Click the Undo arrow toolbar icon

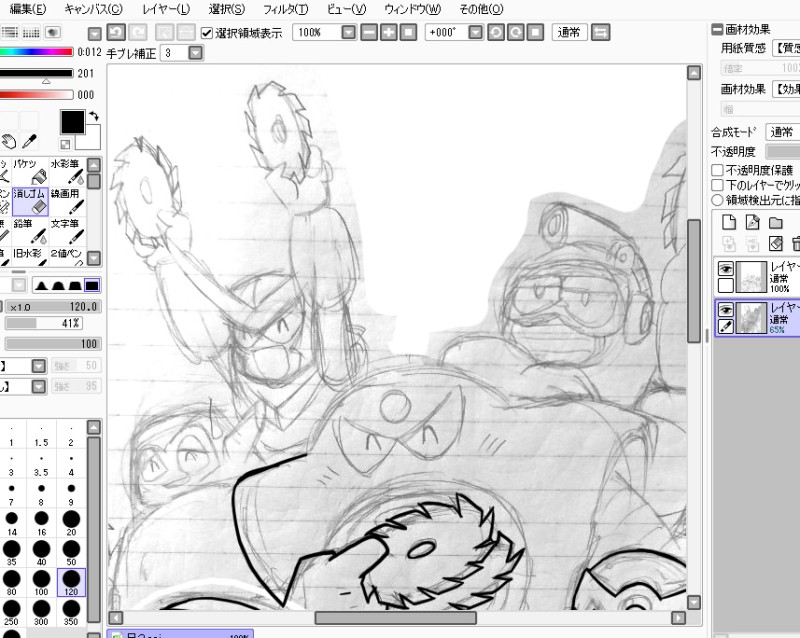tap(116, 33)
